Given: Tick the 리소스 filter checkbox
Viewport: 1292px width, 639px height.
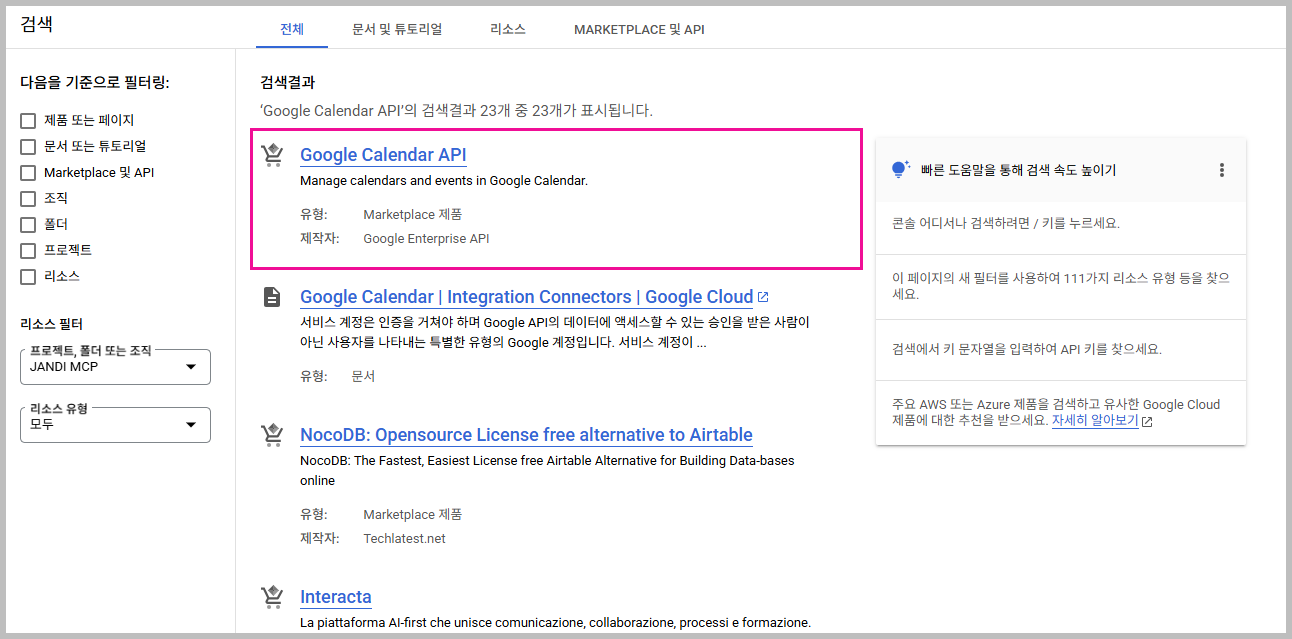Looking at the screenshot, I should [x=28, y=277].
